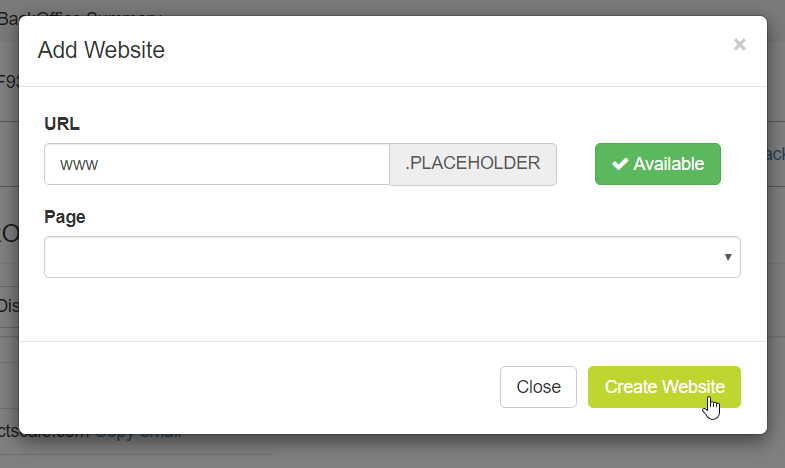This screenshot has height=468, width=785.
Task: Click the hand pointer cursor over Create Website
Action: [x=712, y=407]
